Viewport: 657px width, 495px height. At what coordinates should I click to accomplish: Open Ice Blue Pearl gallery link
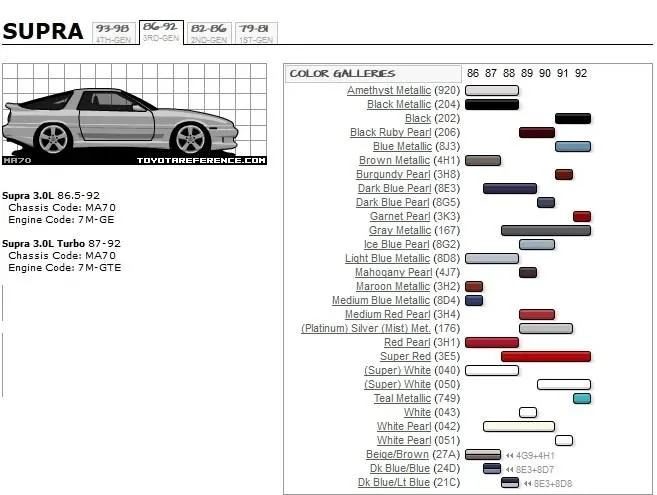(x=396, y=244)
